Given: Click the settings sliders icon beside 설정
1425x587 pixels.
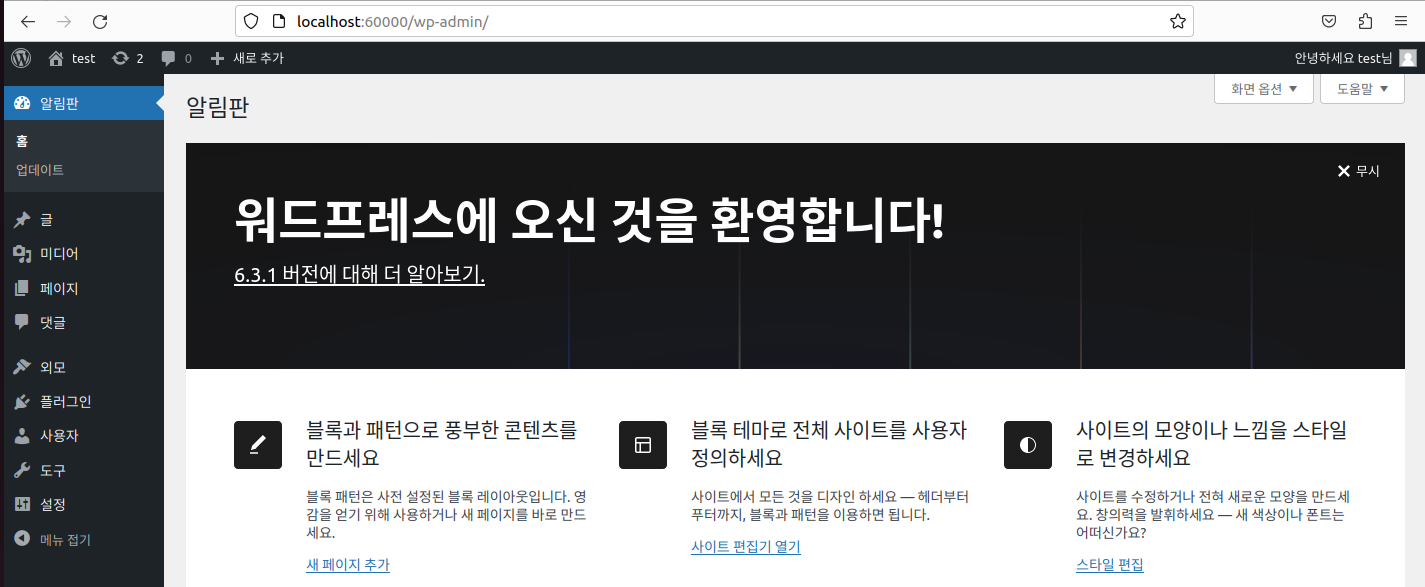Looking at the screenshot, I should pos(22,504).
